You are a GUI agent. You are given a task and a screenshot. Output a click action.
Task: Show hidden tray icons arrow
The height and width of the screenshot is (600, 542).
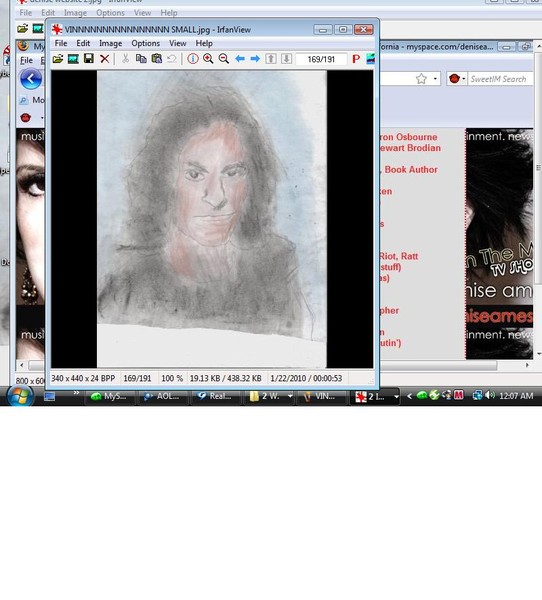click(x=409, y=396)
